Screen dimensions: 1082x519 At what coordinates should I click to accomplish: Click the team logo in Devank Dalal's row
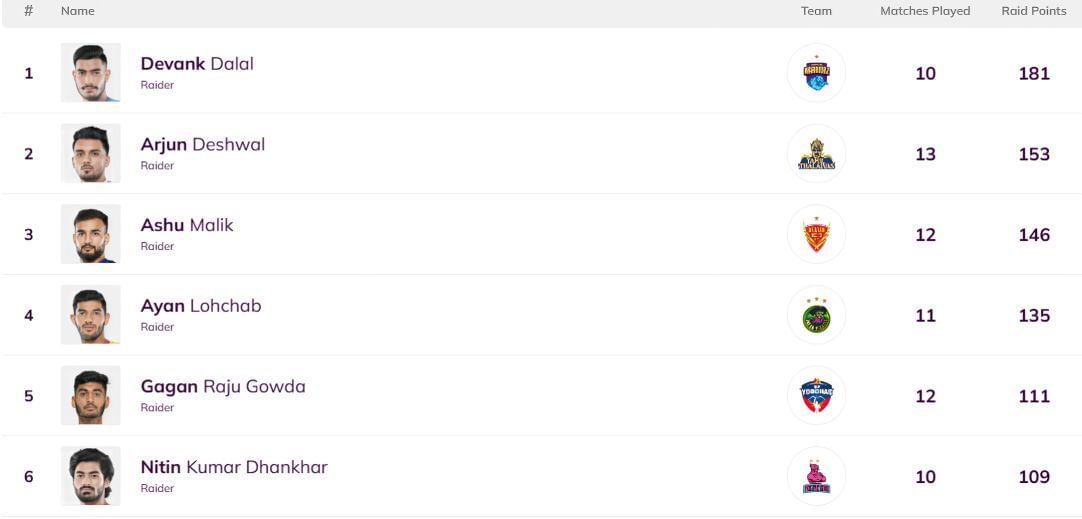[x=816, y=73]
